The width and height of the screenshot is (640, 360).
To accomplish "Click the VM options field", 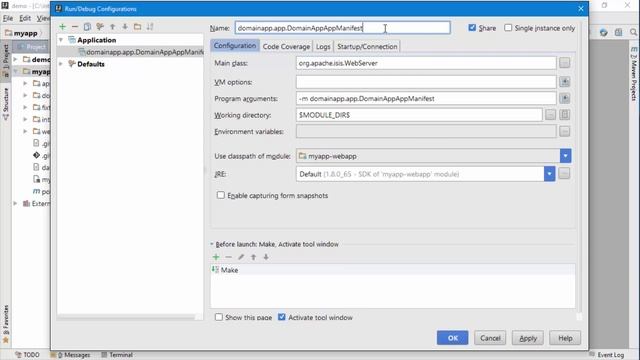I will point(426,82).
